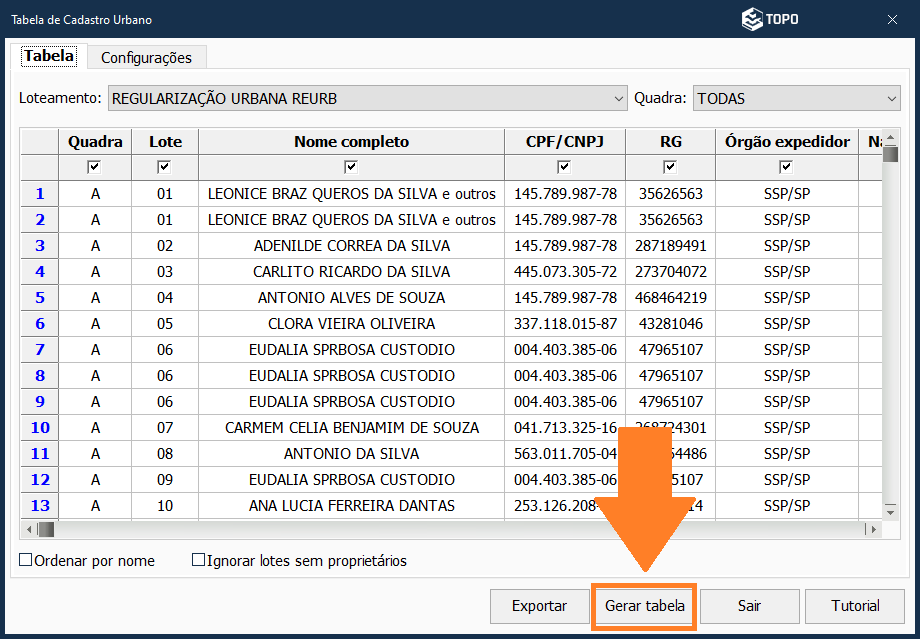
Task: Toggle the Lote column checkbox
Action: pyautogui.click(x=165, y=167)
